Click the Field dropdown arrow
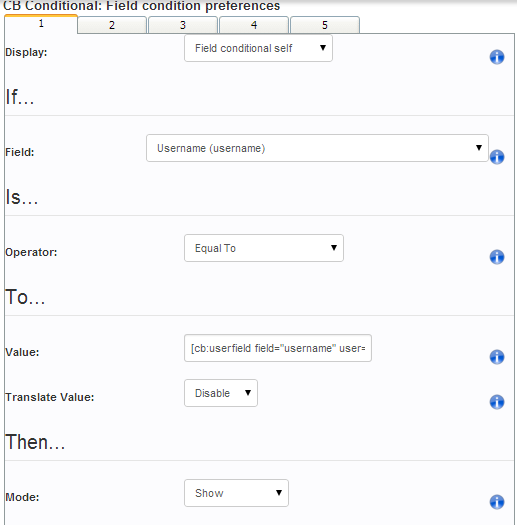This screenshot has height=525, width=517. 479,148
